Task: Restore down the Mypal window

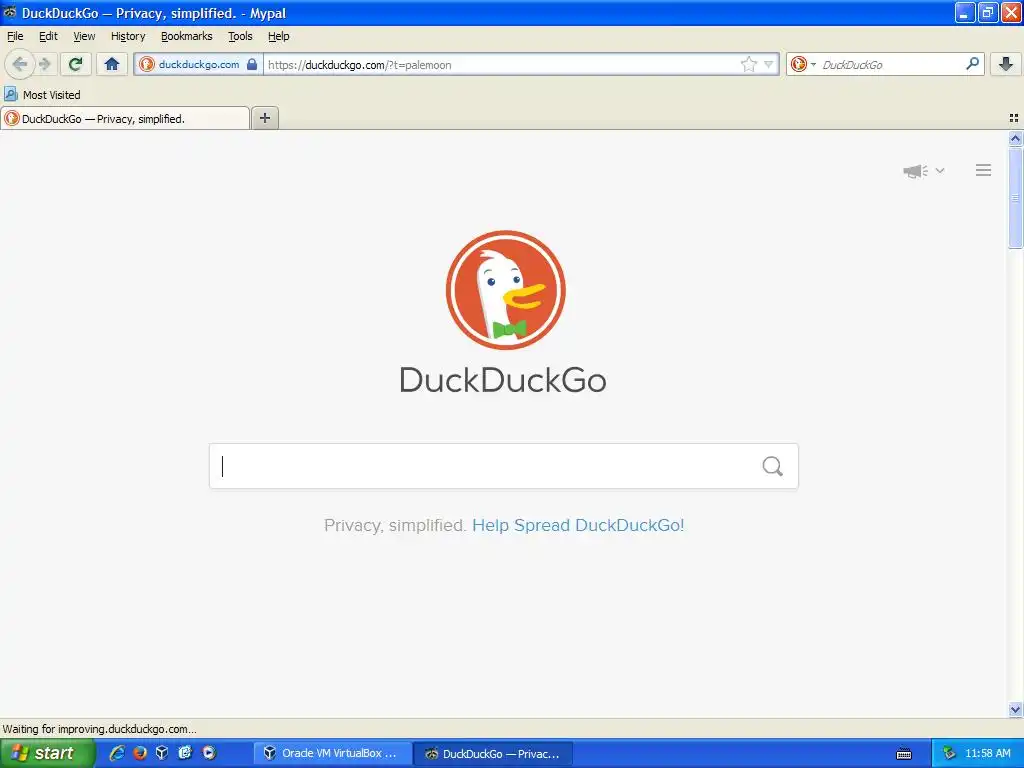Action: pyautogui.click(x=987, y=12)
